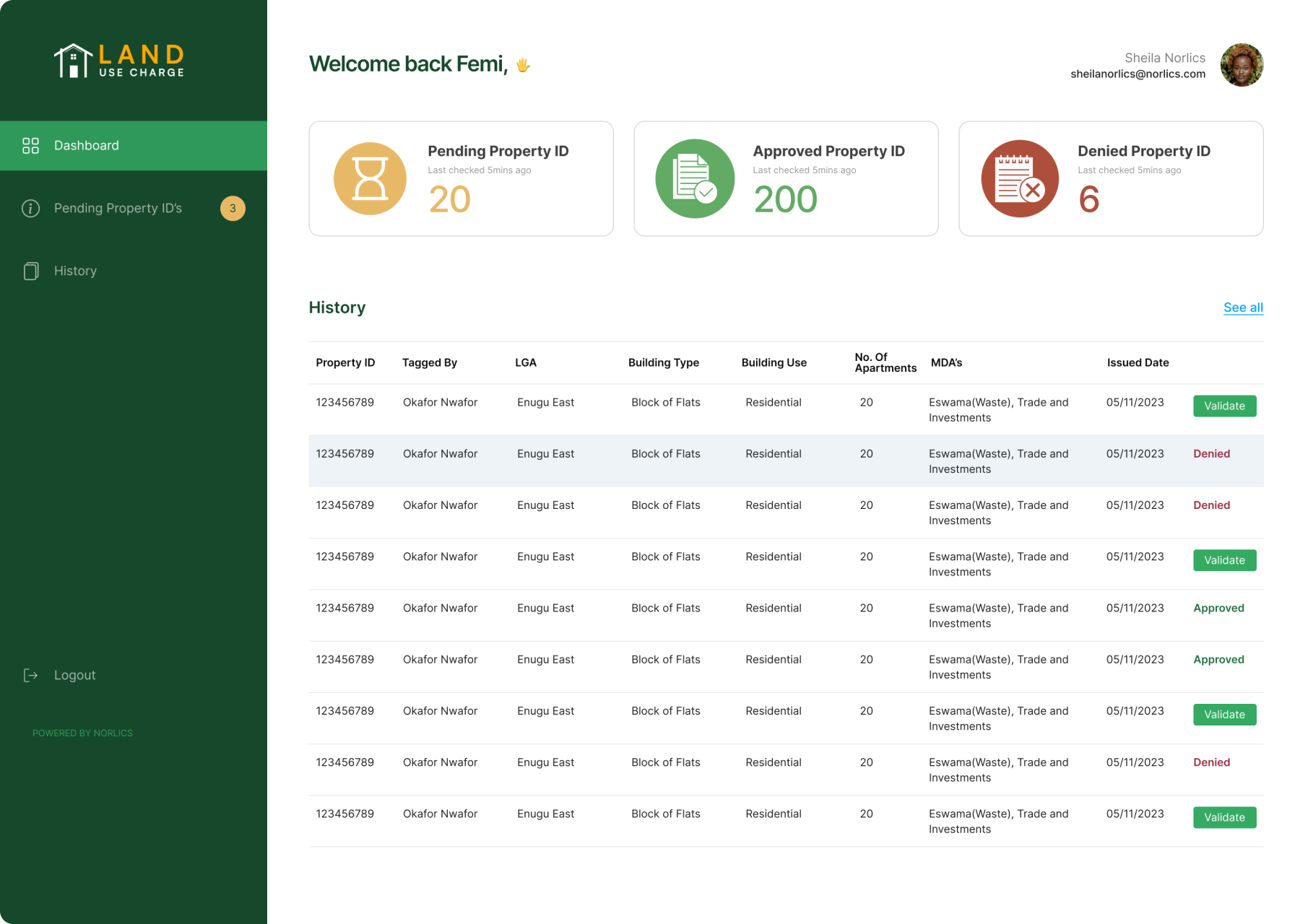Click the Property ID column header
The image size is (1300, 924).
[345, 362]
